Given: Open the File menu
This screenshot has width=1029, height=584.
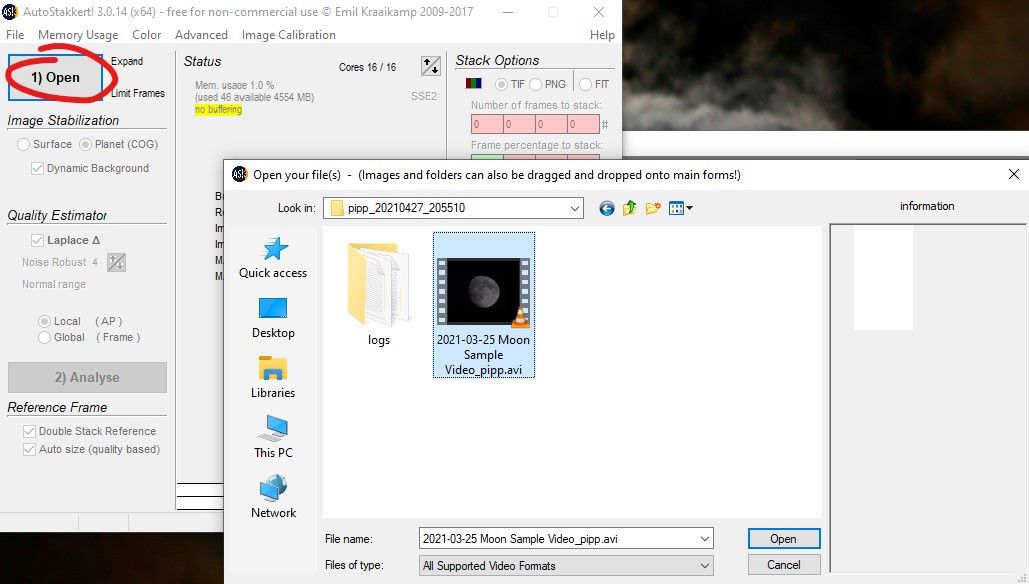Looking at the screenshot, I should coord(15,35).
